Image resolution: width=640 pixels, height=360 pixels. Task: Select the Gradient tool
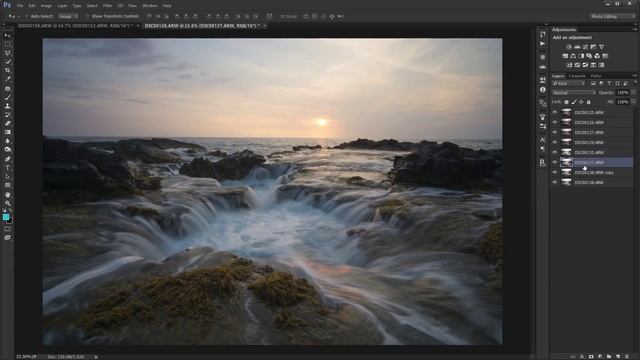[7, 132]
